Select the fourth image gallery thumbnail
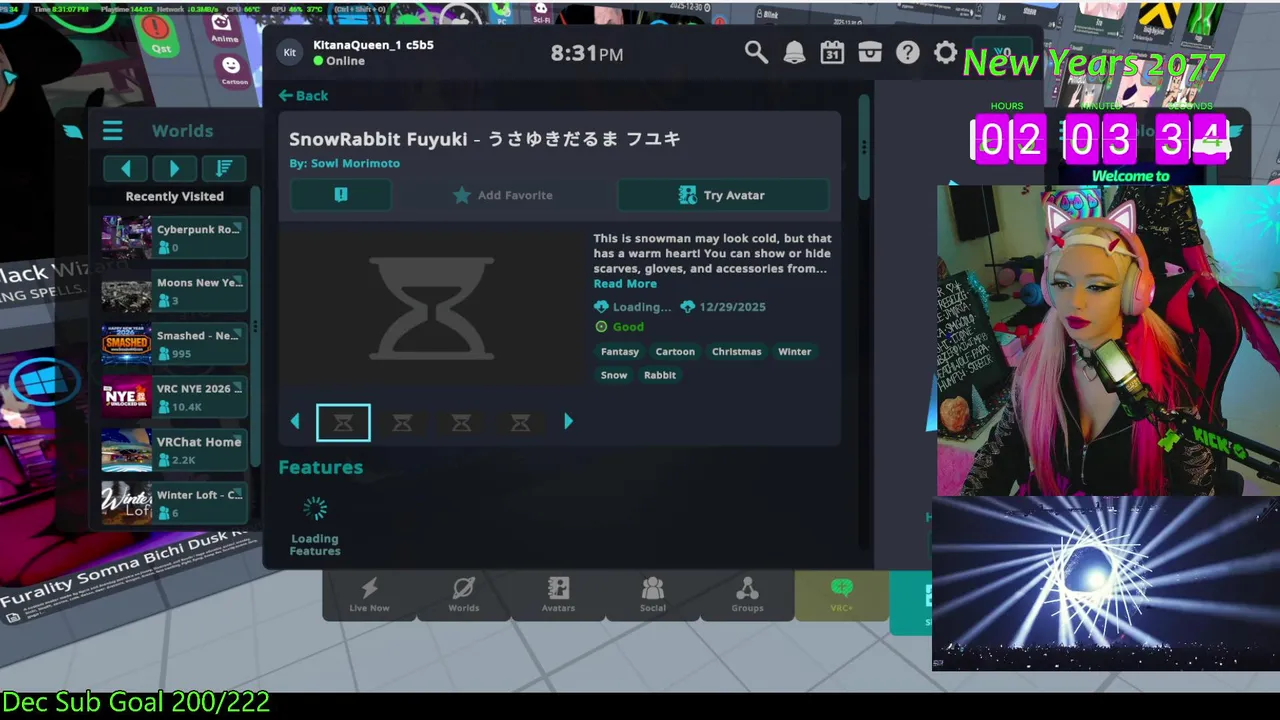 520,423
